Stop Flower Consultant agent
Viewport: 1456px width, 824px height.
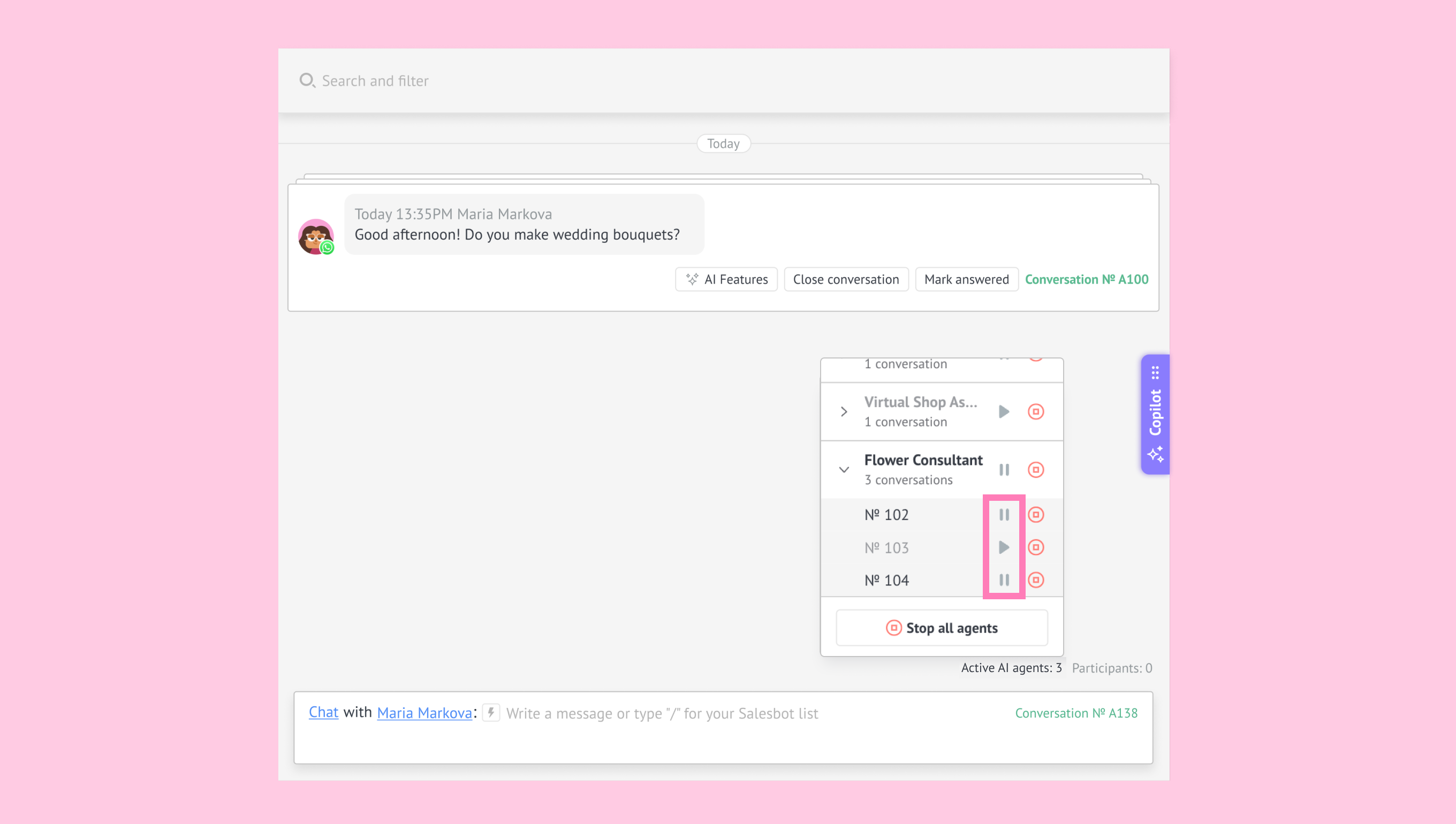tap(1035, 470)
